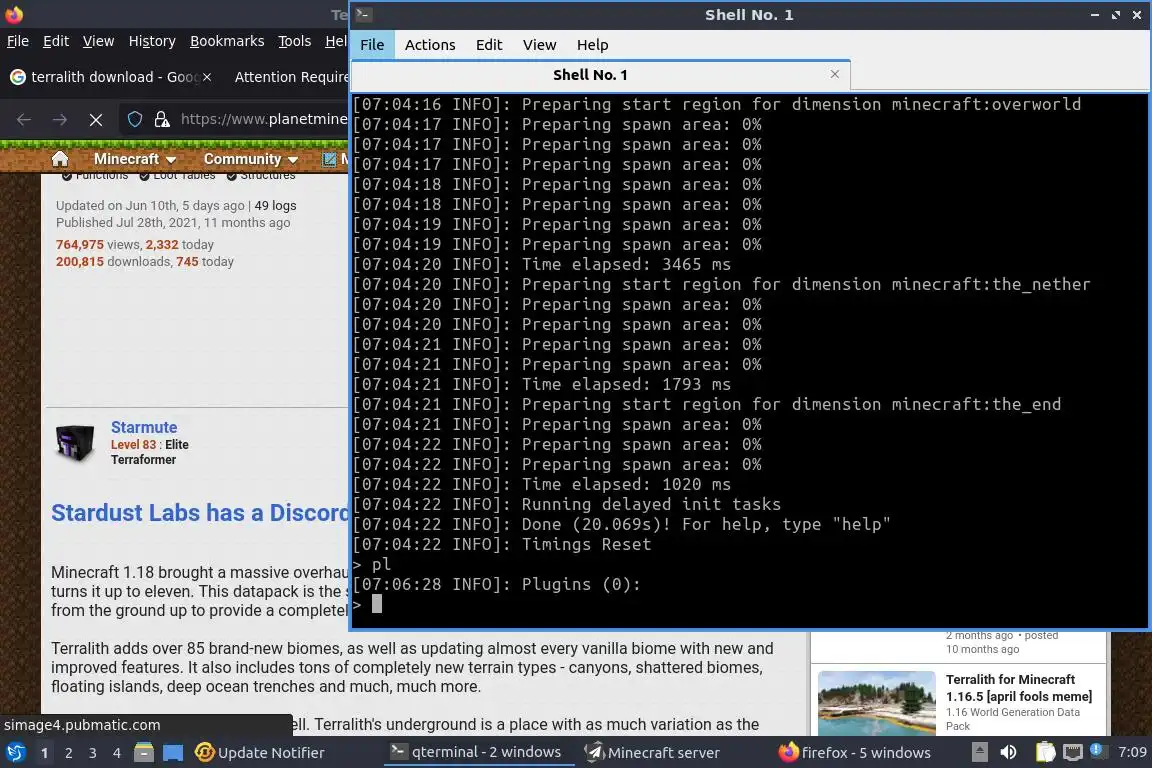Open the application launcher menu in taskbar

(16, 753)
